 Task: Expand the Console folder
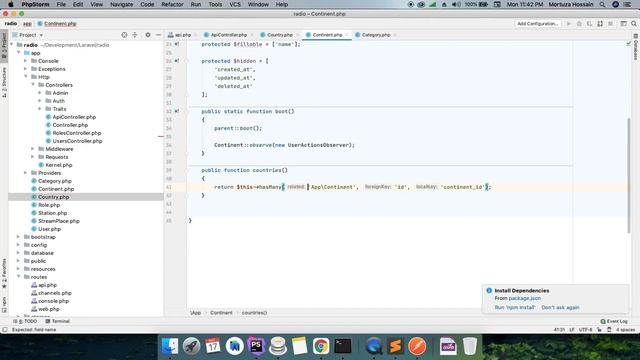click(x=26, y=61)
